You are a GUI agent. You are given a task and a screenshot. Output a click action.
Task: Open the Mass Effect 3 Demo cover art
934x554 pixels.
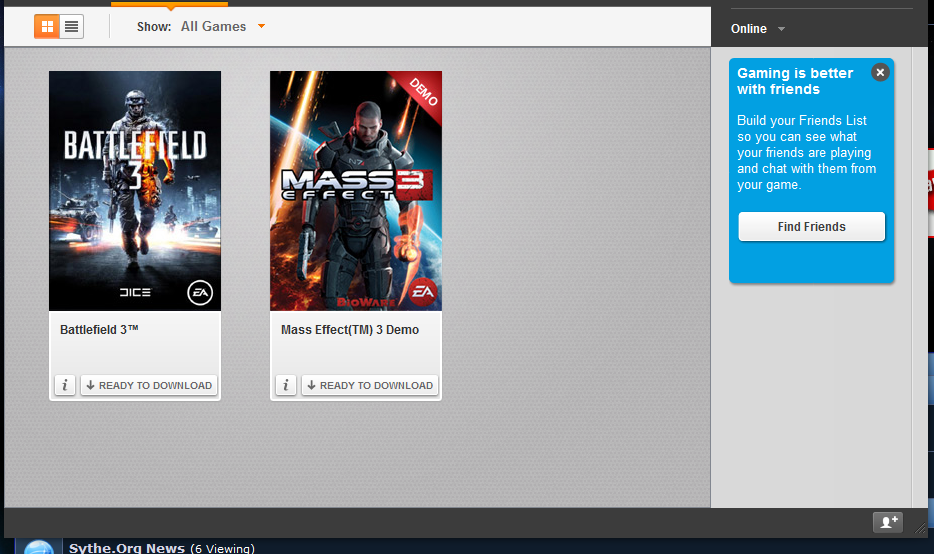coord(356,191)
